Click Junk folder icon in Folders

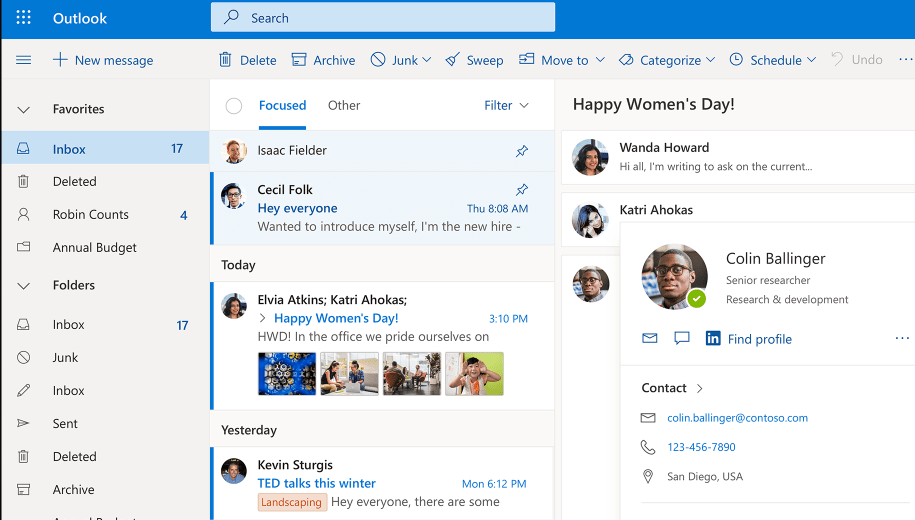pyautogui.click(x=23, y=357)
